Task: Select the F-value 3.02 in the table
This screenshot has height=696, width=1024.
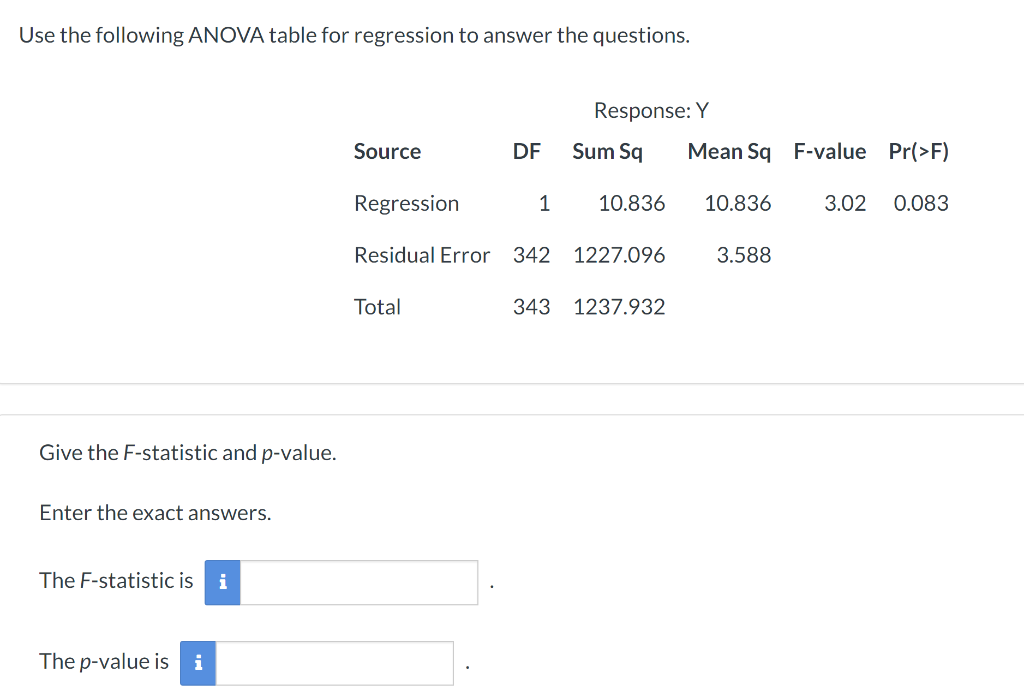Action: (845, 203)
